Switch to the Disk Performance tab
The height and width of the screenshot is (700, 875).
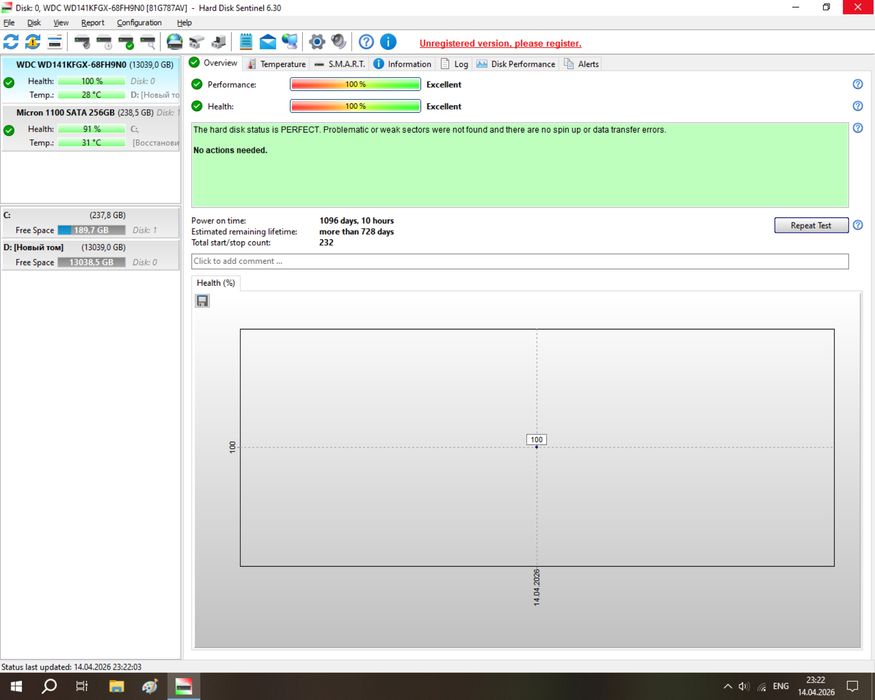click(516, 64)
